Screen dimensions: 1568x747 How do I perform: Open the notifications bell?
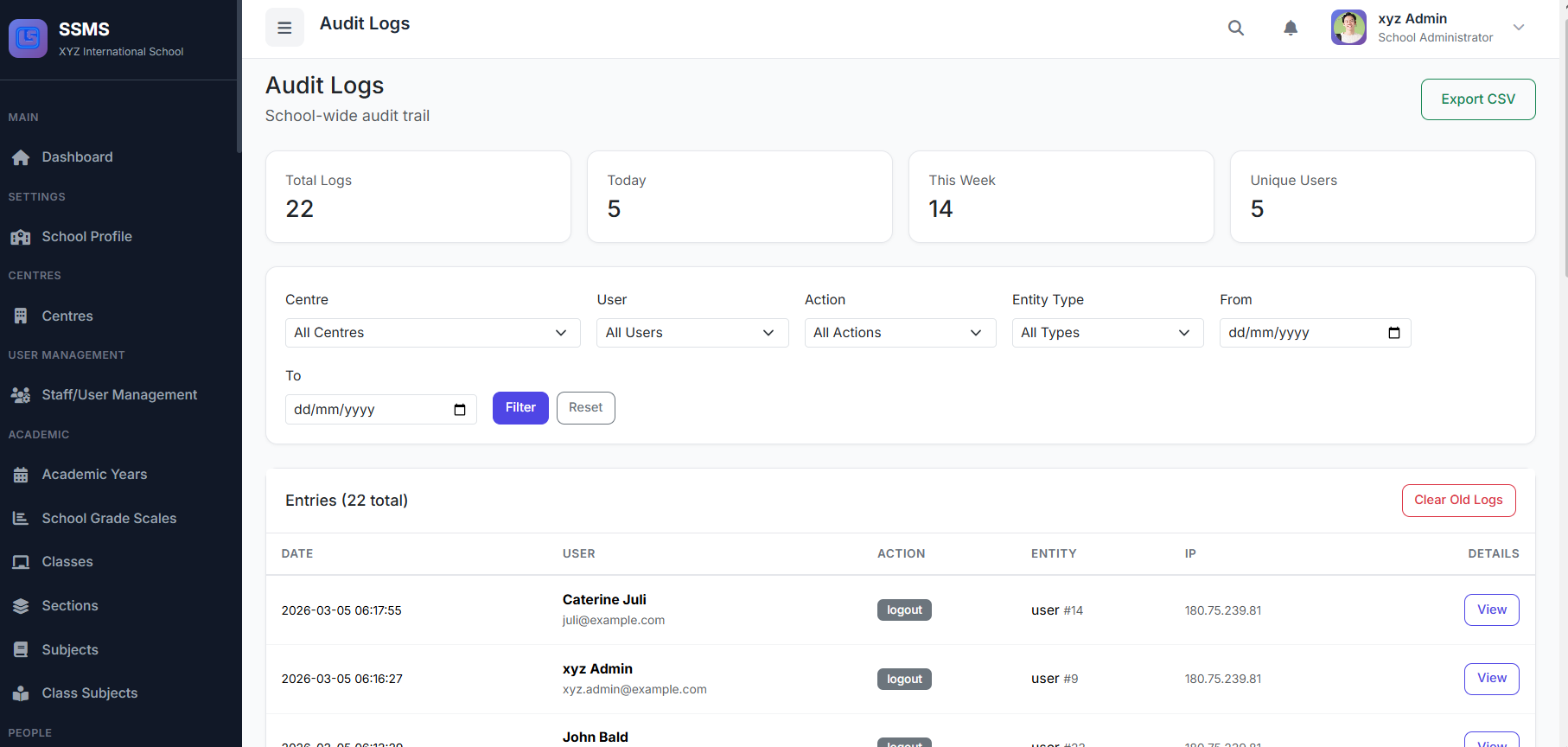[x=1291, y=28]
